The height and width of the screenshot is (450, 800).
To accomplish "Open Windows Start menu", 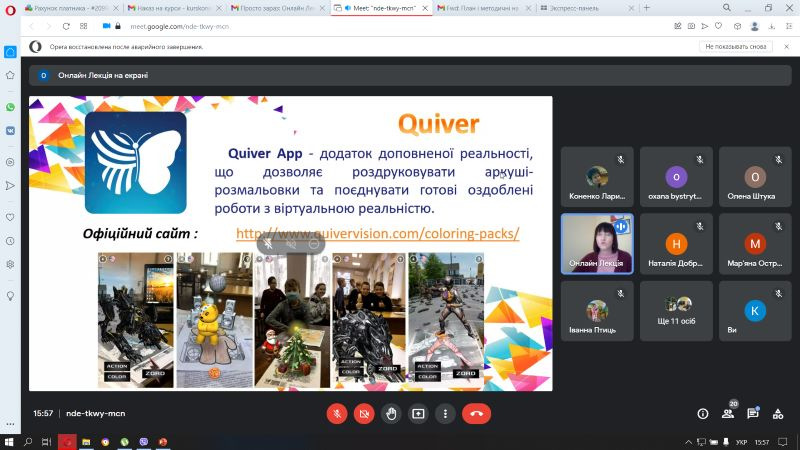I will pyautogui.click(x=9, y=442).
